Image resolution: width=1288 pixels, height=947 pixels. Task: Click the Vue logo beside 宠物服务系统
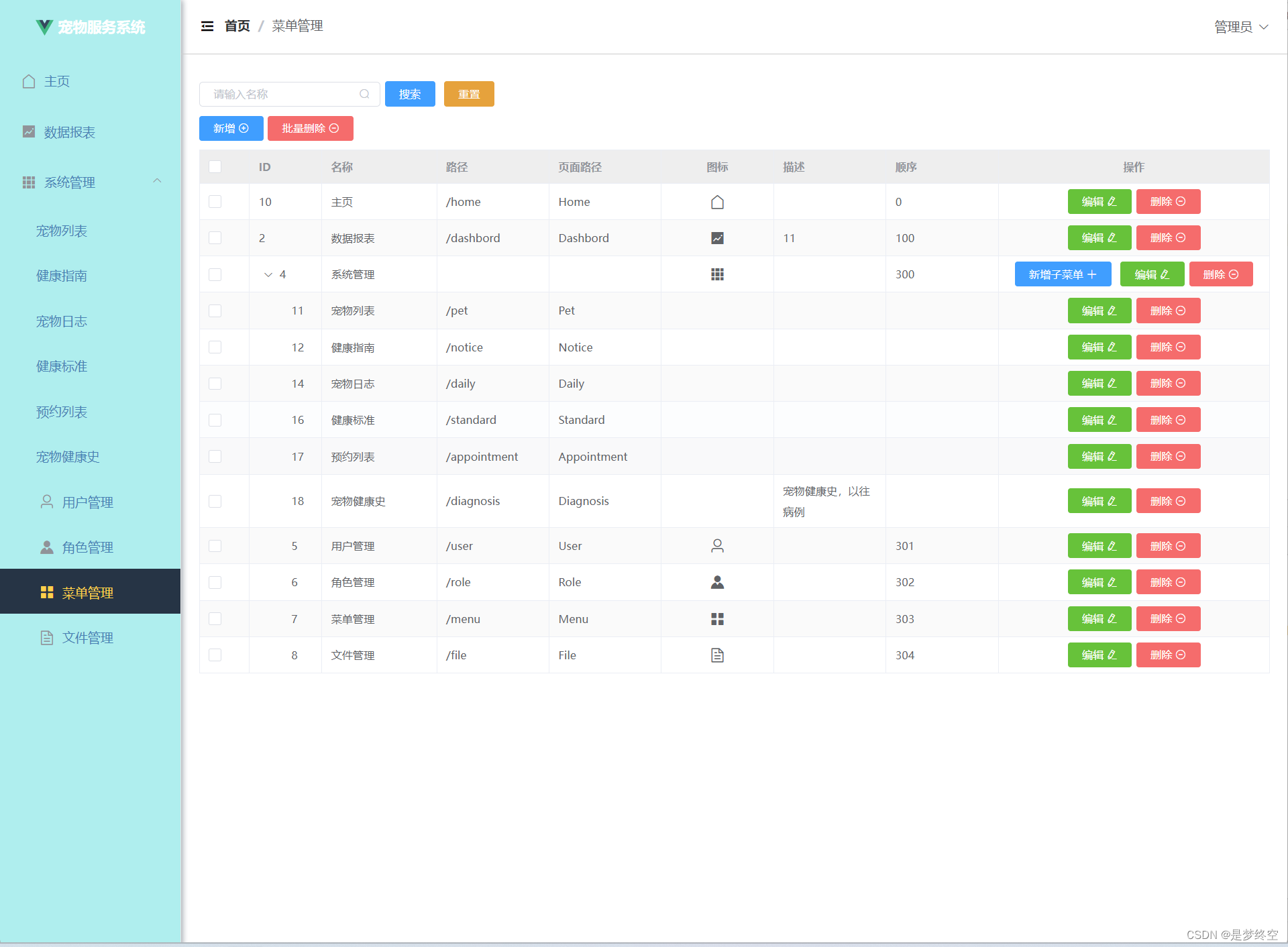click(44, 27)
